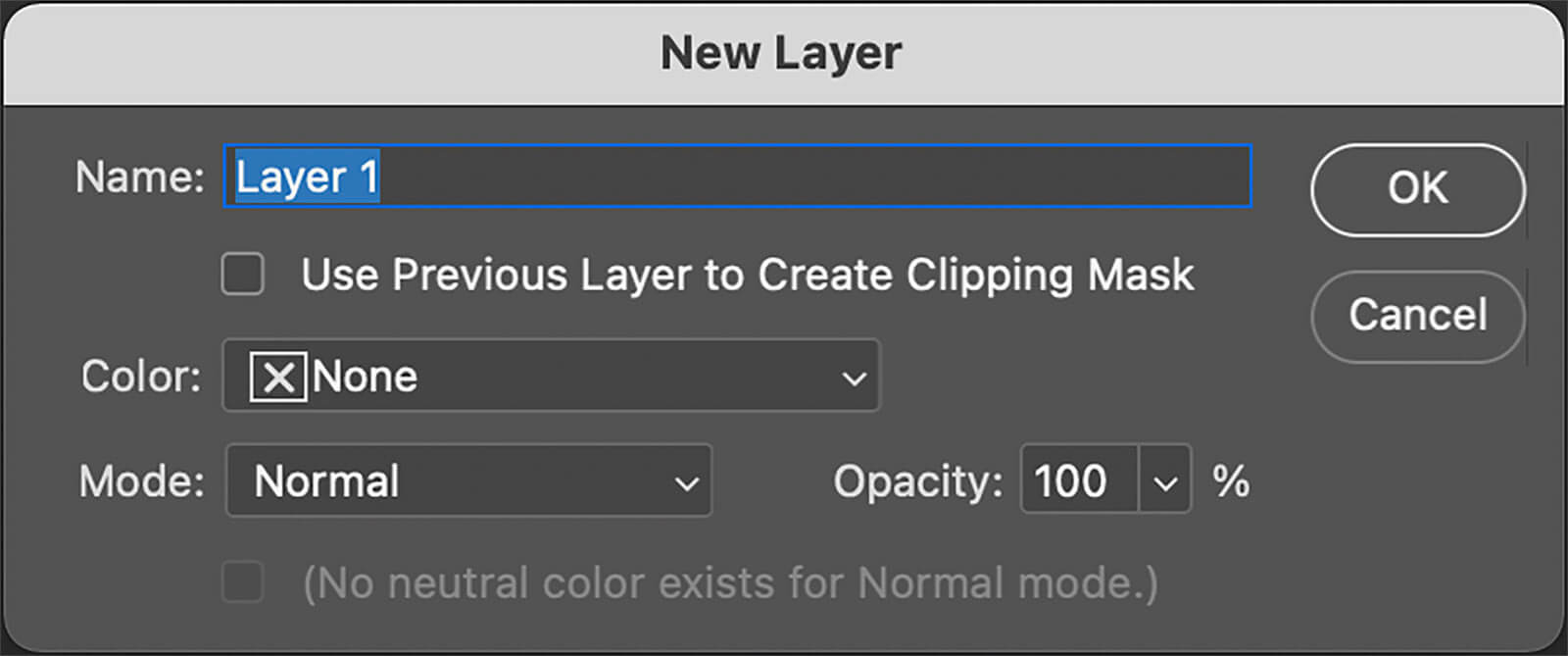The height and width of the screenshot is (656, 1568).
Task: Click the Opacity value field showing 100
Action: tap(1078, 480)
